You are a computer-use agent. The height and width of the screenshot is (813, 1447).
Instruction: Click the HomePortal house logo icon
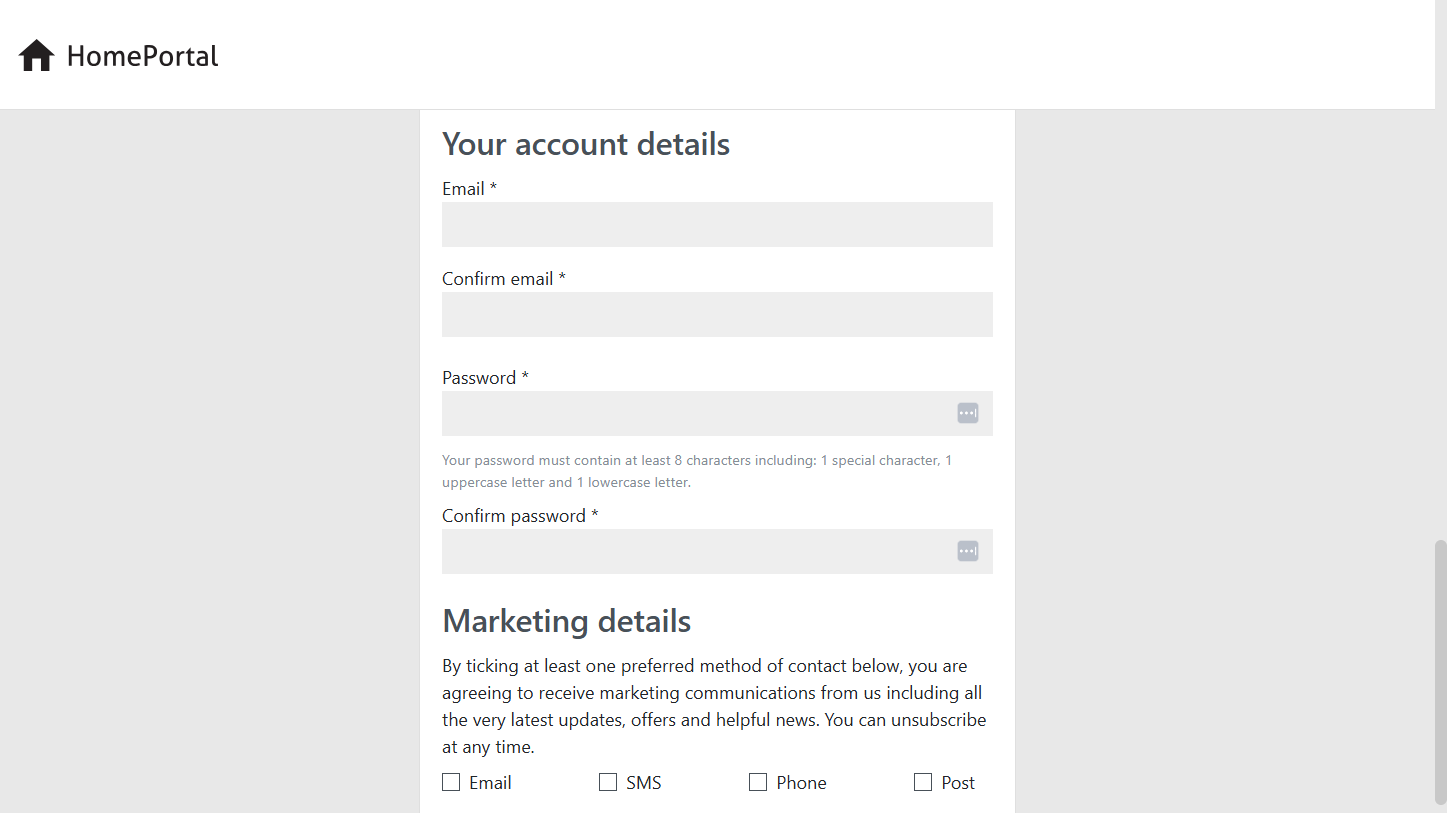tap(36, 56)
